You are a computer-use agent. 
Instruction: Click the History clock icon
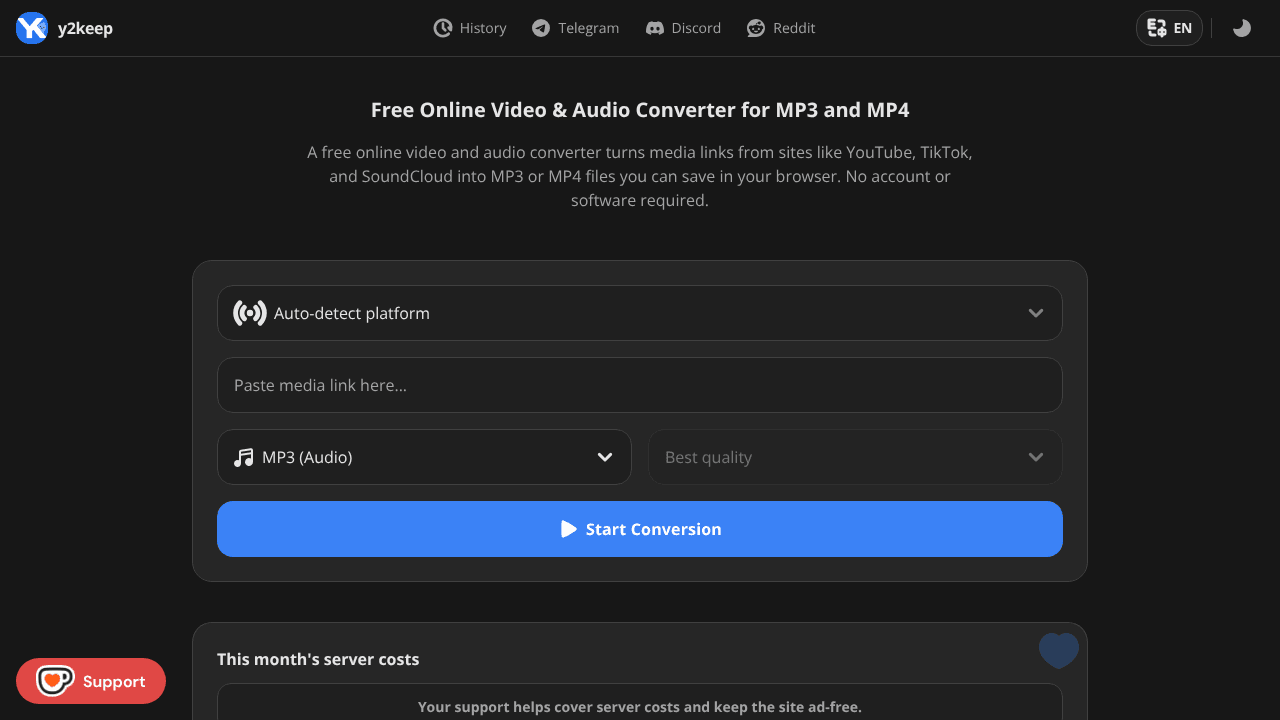[x=443, y=28]
